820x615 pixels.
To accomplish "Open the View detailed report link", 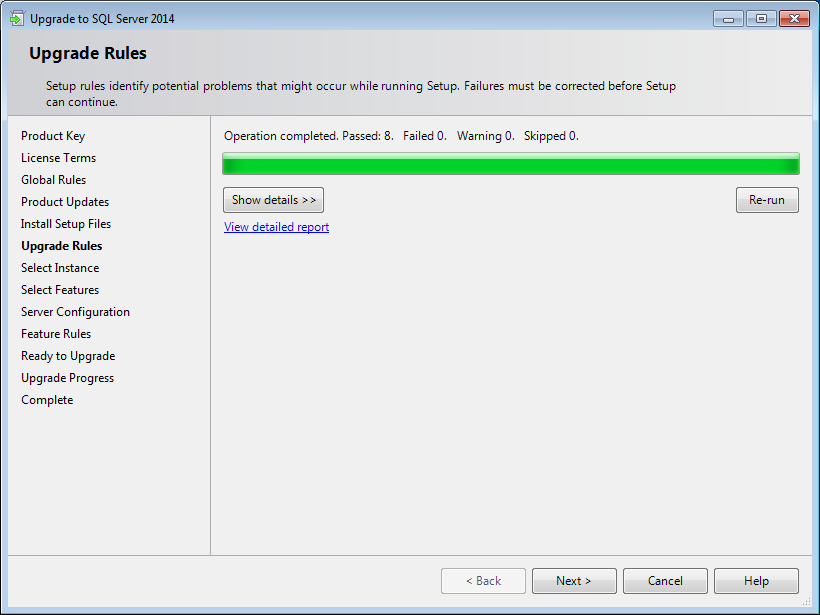I will [x=277, y=227].
